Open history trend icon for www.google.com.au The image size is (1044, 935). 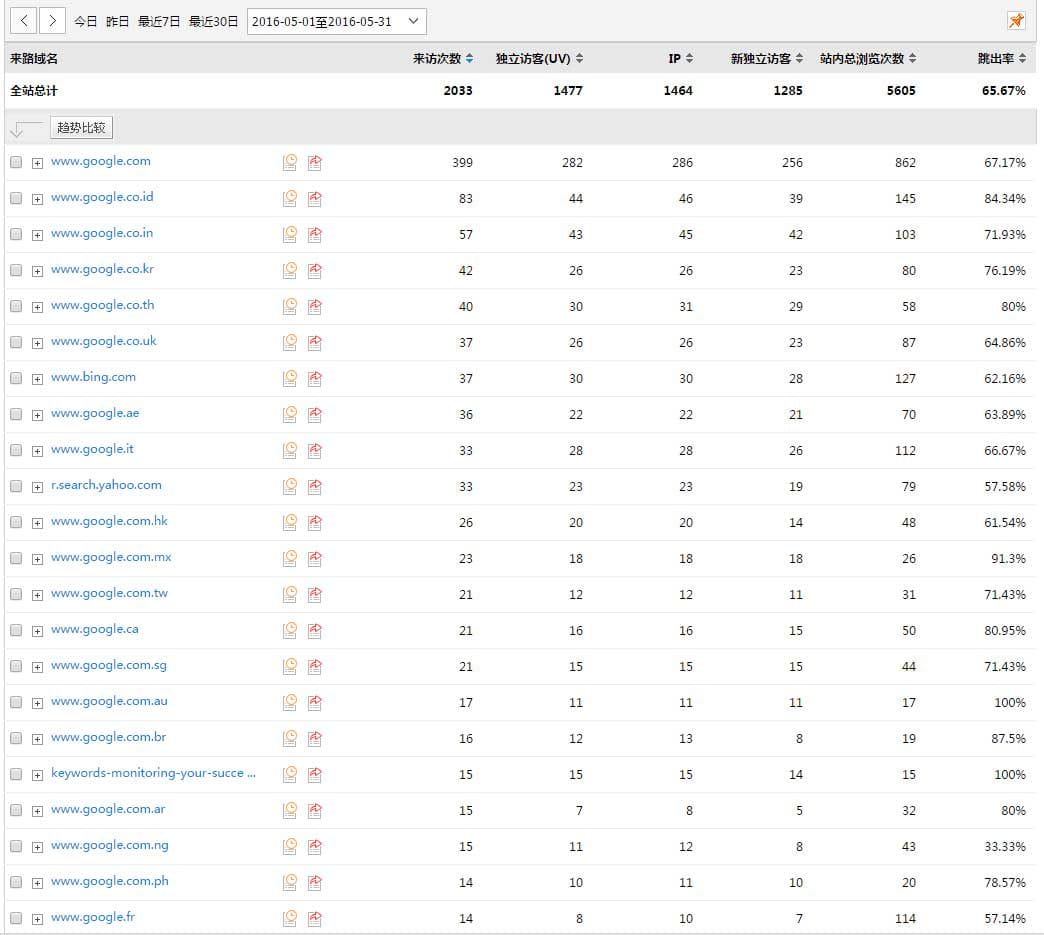click(290, 702)
